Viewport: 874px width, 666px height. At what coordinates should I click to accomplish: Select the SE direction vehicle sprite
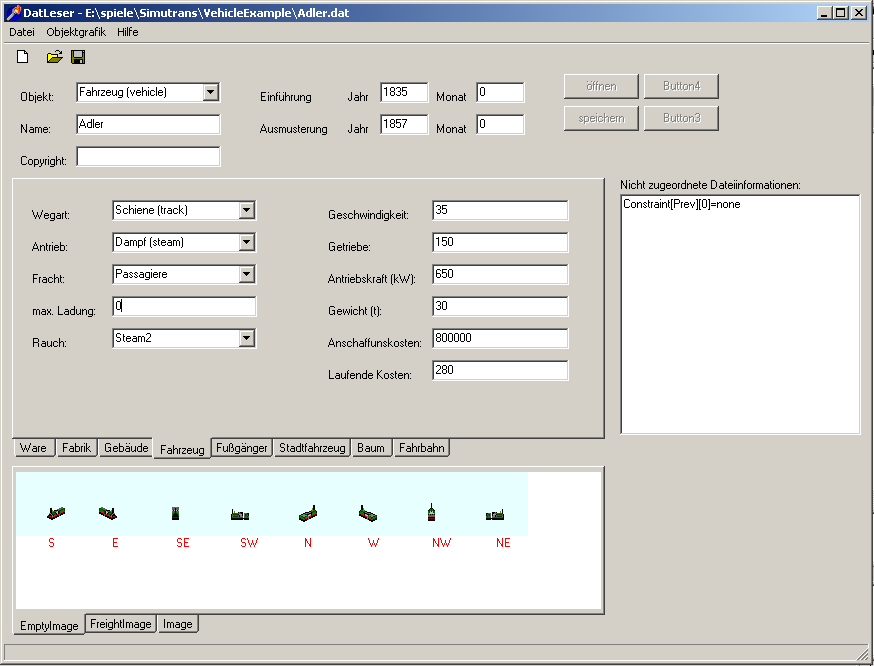(176, 513)
